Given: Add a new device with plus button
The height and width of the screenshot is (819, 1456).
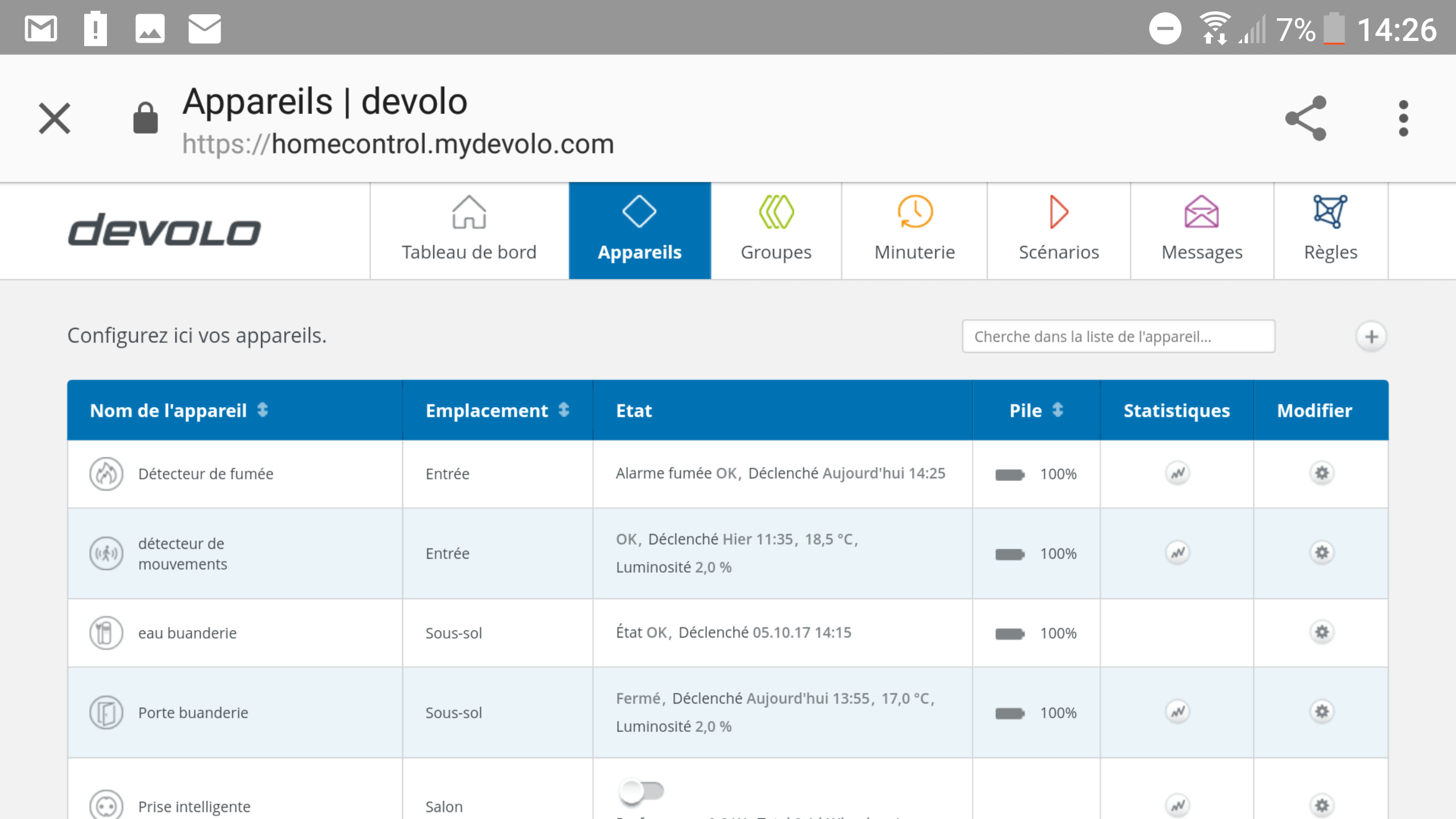Looking at the screenshot, I should 1371,337.
